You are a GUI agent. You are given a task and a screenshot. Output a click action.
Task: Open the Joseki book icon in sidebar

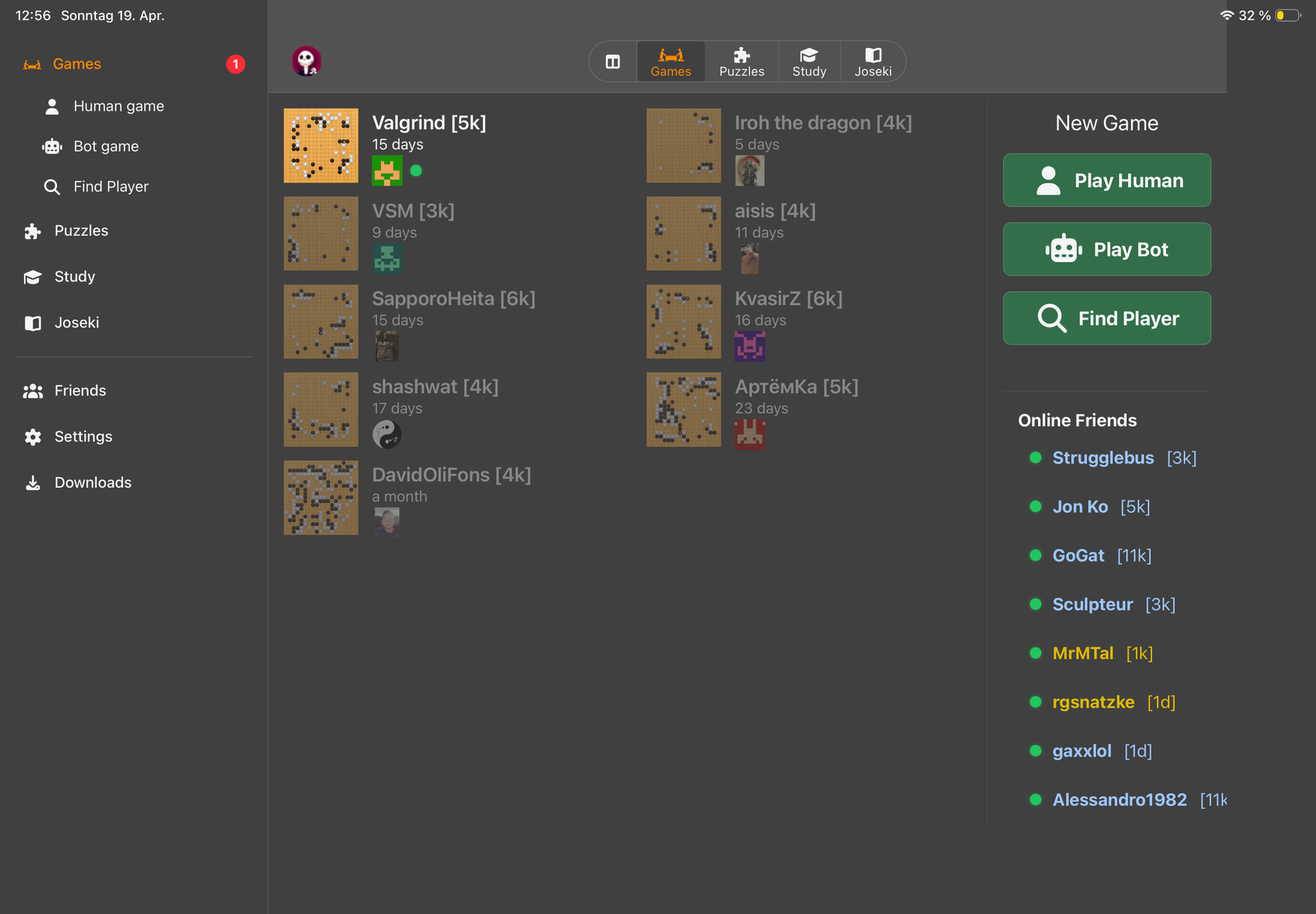(x=33, y=323)
